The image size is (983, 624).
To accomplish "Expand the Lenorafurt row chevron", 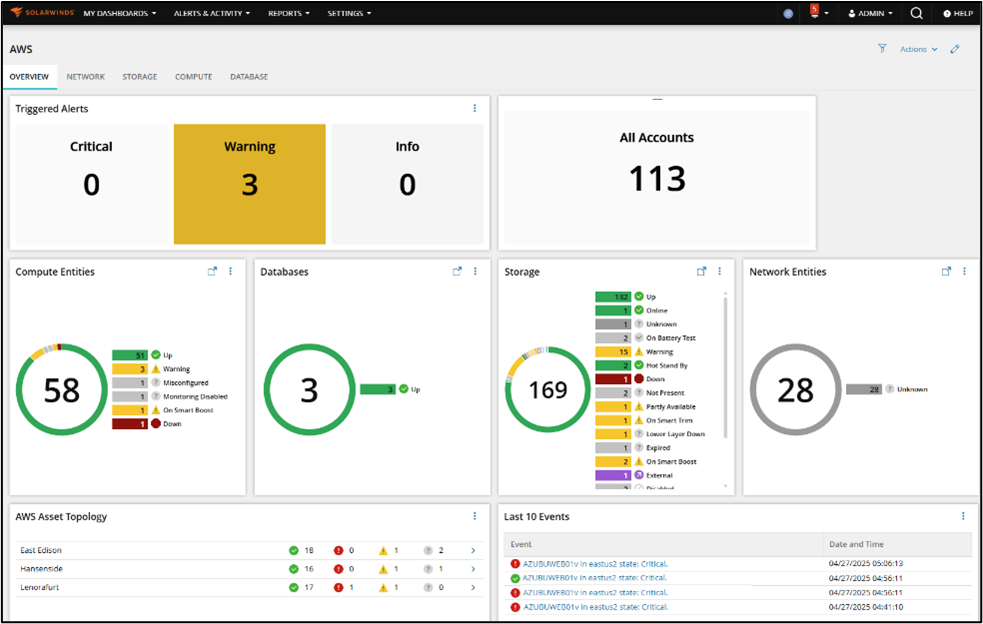I will [473, 588].
